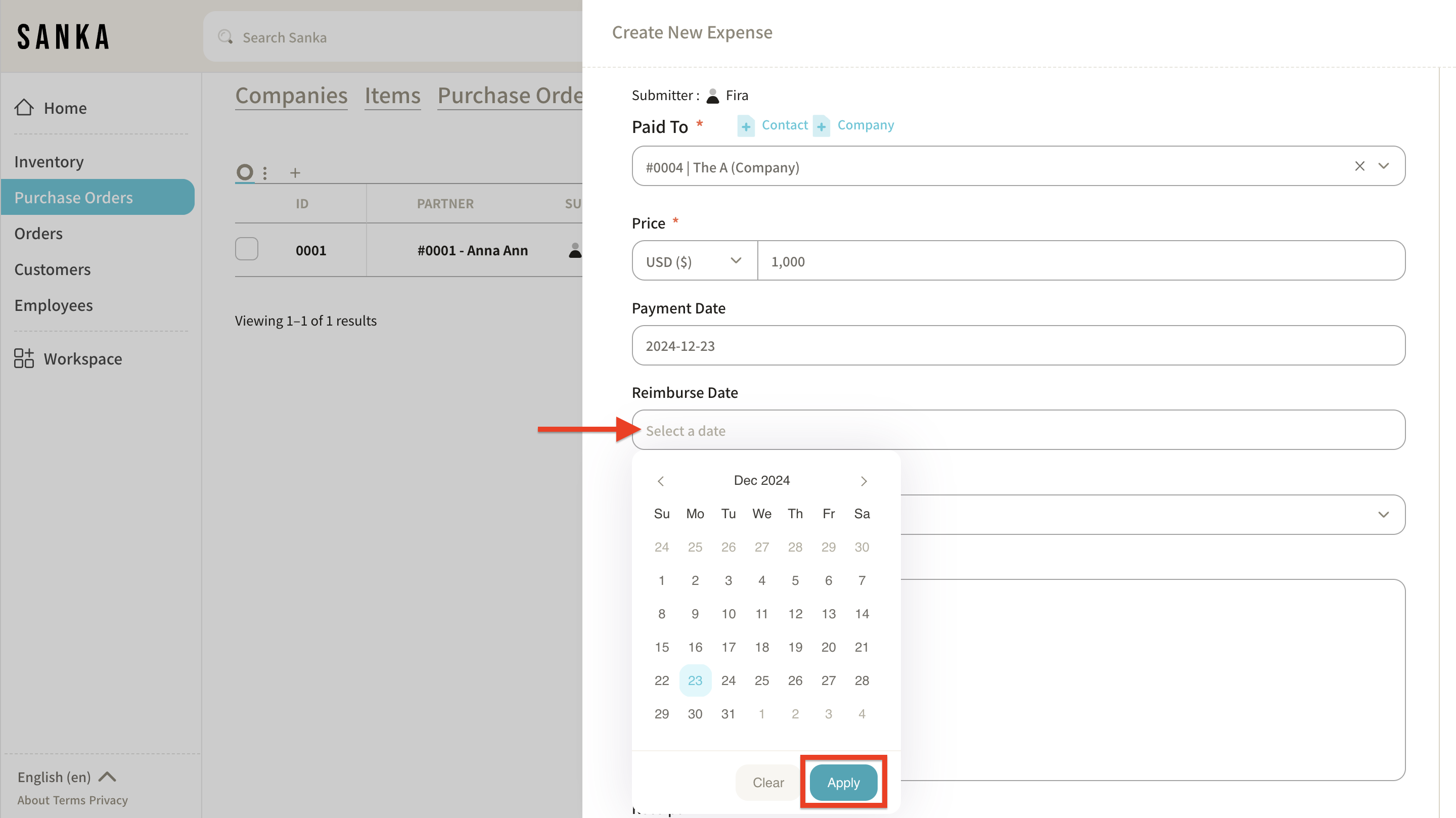Click the plus icon next to Company

click(x=821, y=126)
